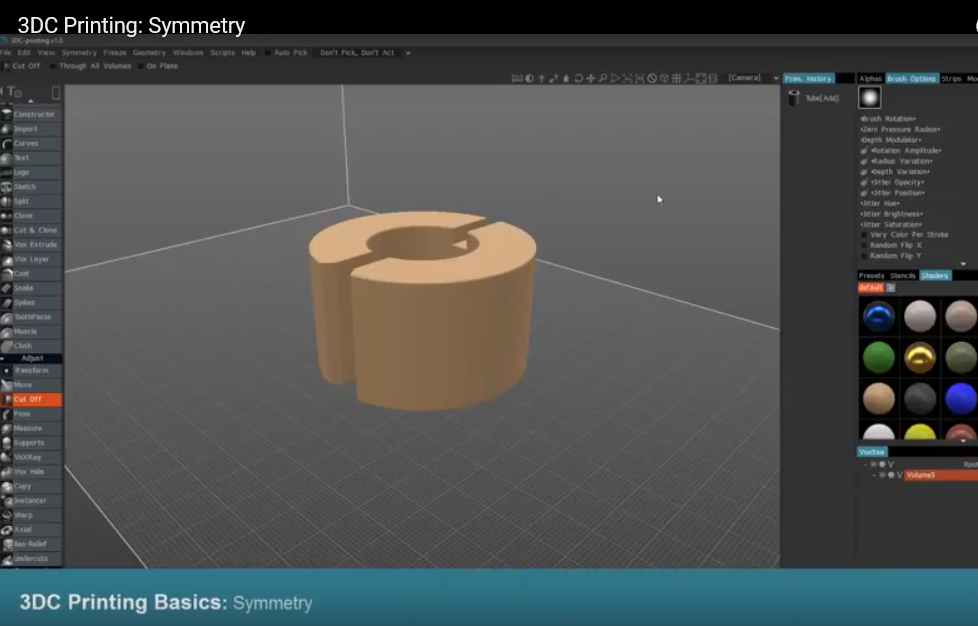Select the Text tool in left panel
The width and height of the screenshot is (978, 626).
click(x=31, y=158)
